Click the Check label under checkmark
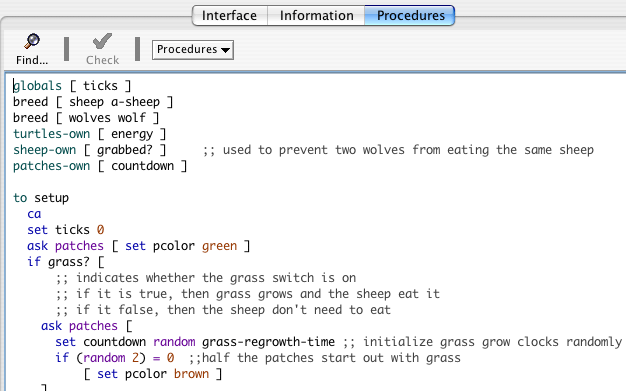The image size is (626, 391). click(x=103, y=60)
